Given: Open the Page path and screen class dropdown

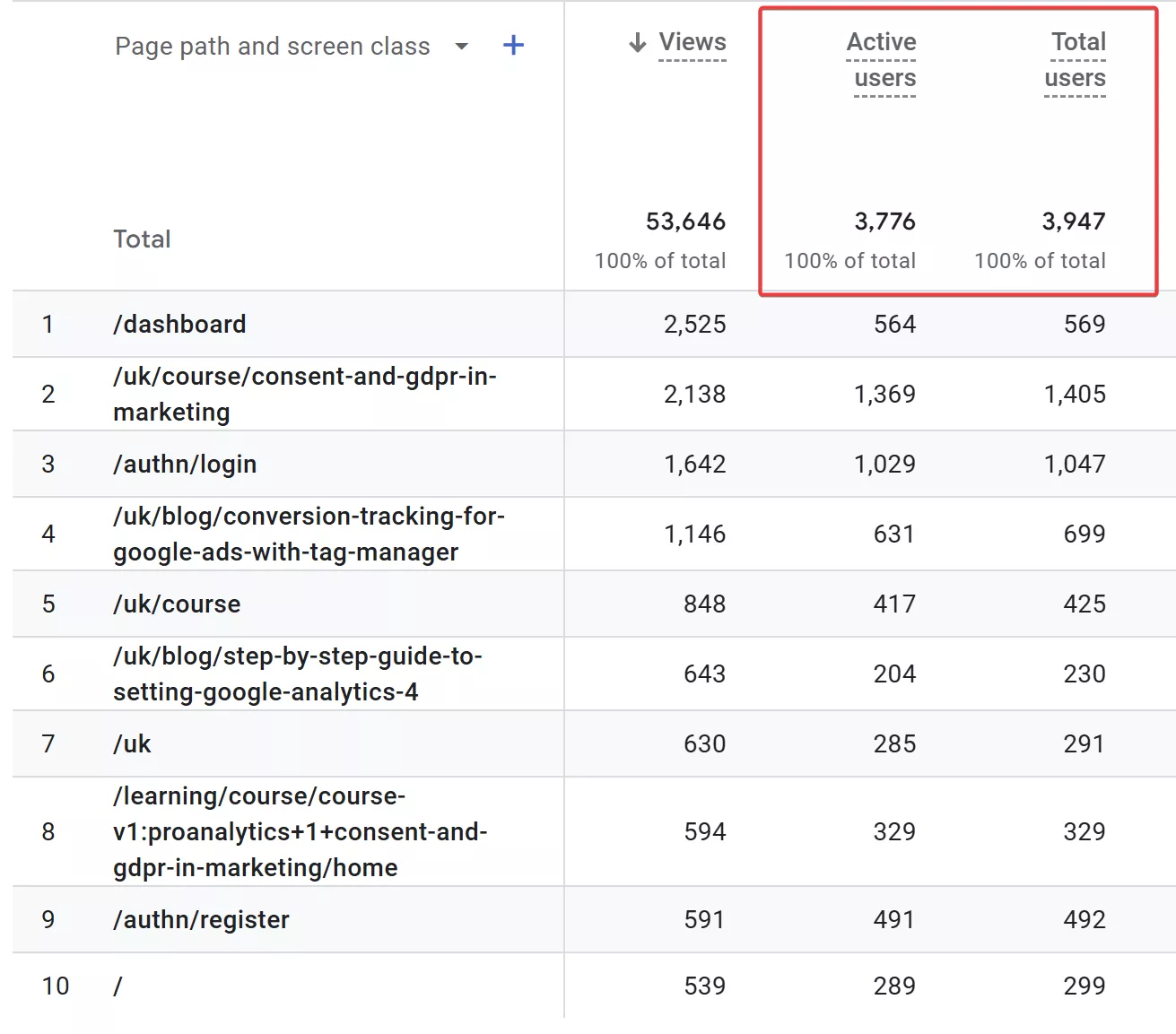Looking at the screenshot, I should pyautogui.click(x=462, y=47).
